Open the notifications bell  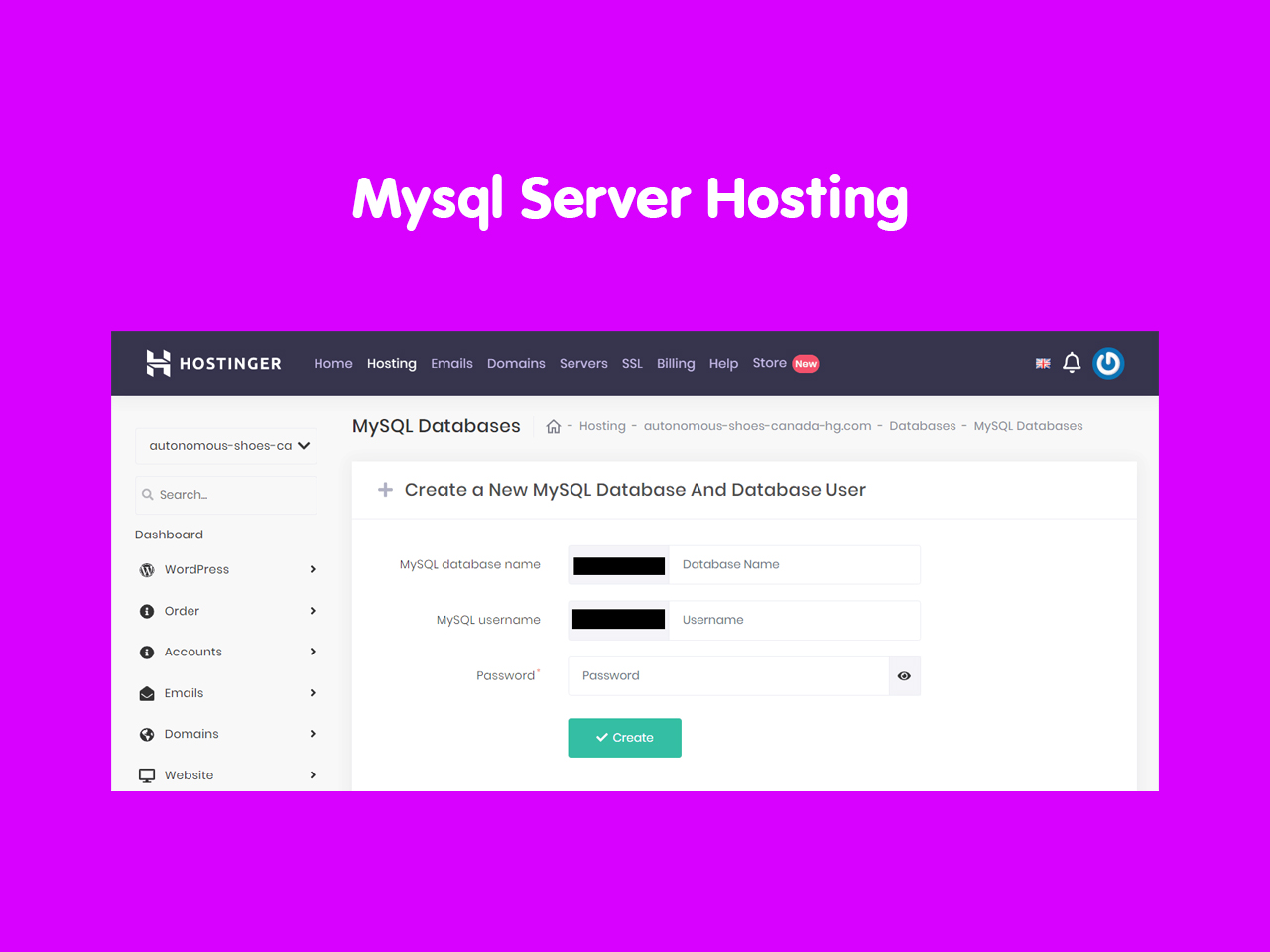click(x=1072, y=363)
